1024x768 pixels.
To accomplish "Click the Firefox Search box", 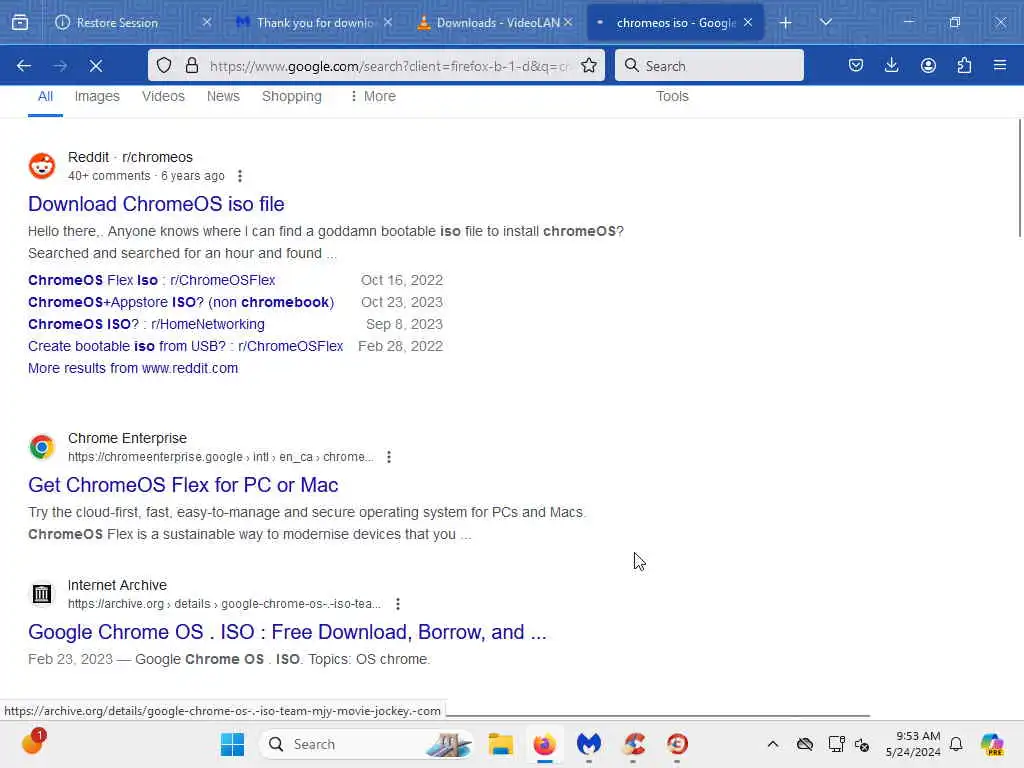I will pos(709,65).
